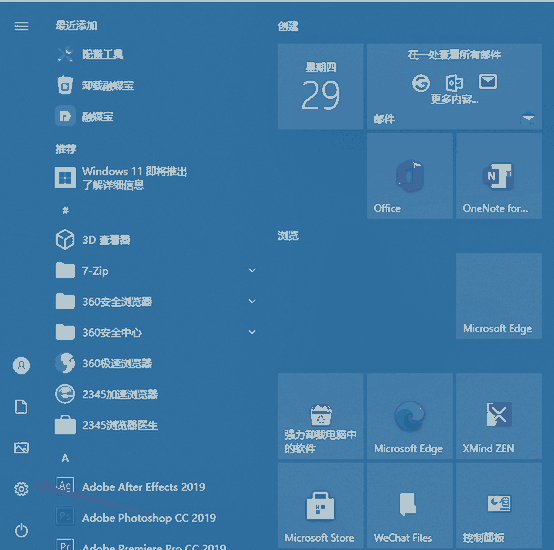Viewport: 554px width, 550px height.
Task: Click the 最近添加 heading
Action: pos(76,25)
